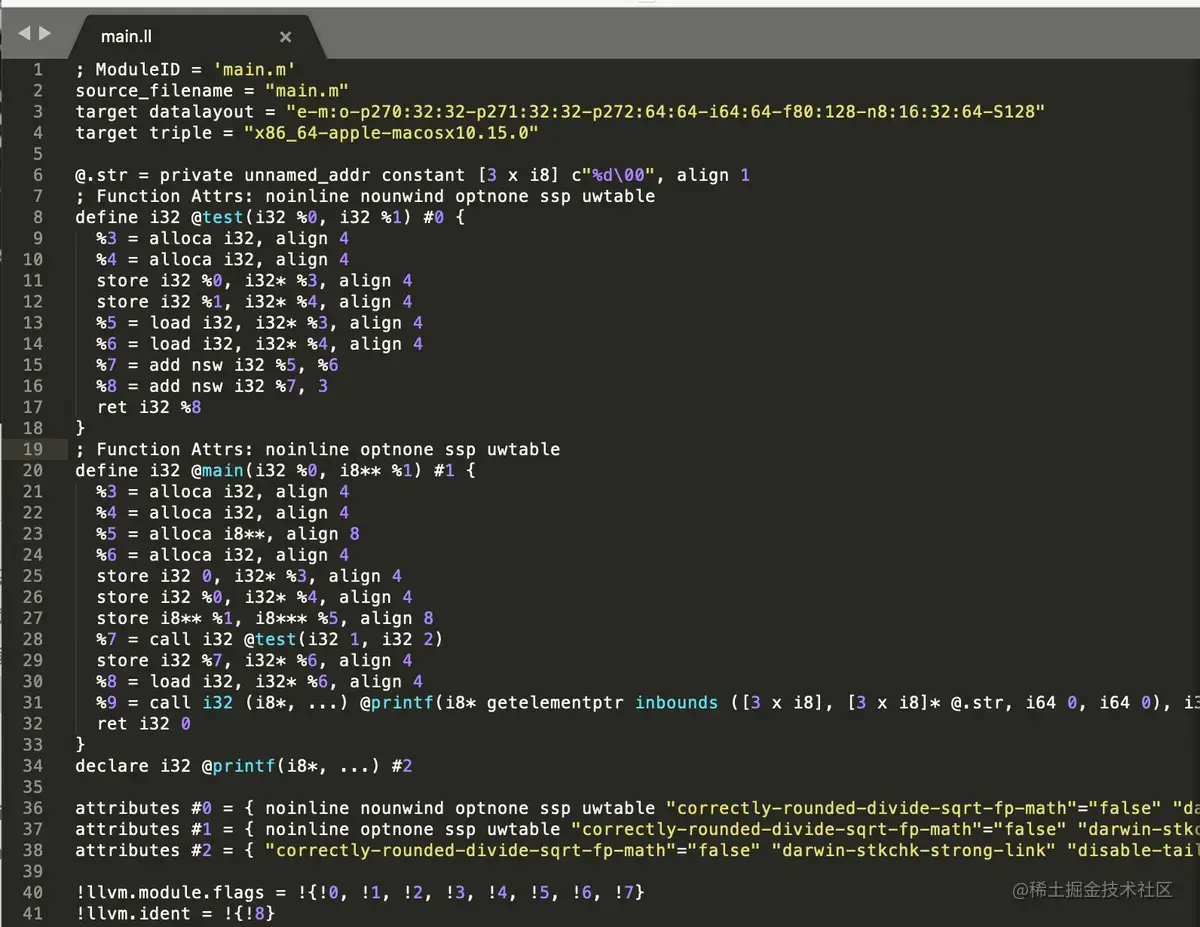Click line number 34 in gutter
Viewport: 1200px width, 927px height.
click(33, 766)
